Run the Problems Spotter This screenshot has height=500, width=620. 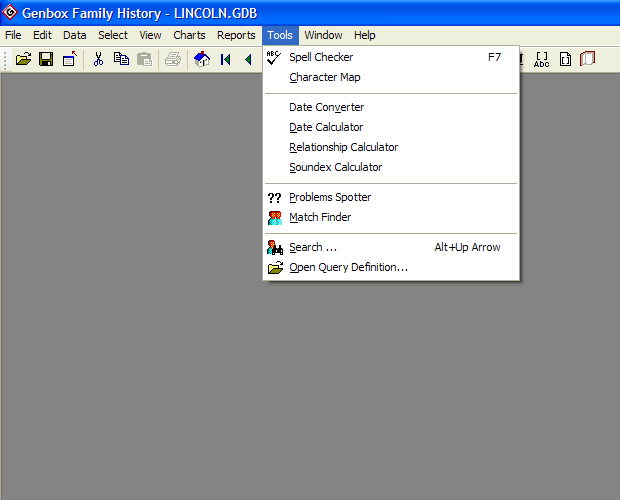[x=330, y=197]
